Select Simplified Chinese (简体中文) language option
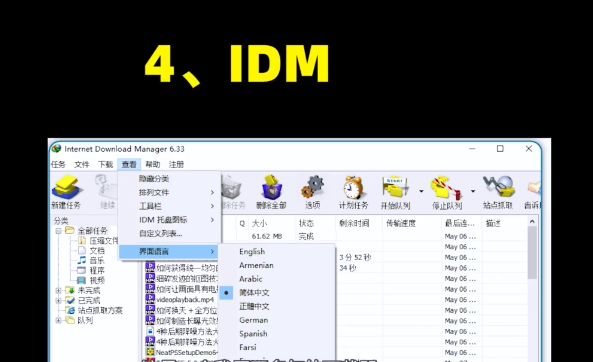This screenshot has width=593, height=362. pyautogui.click(x=254, y=292)
